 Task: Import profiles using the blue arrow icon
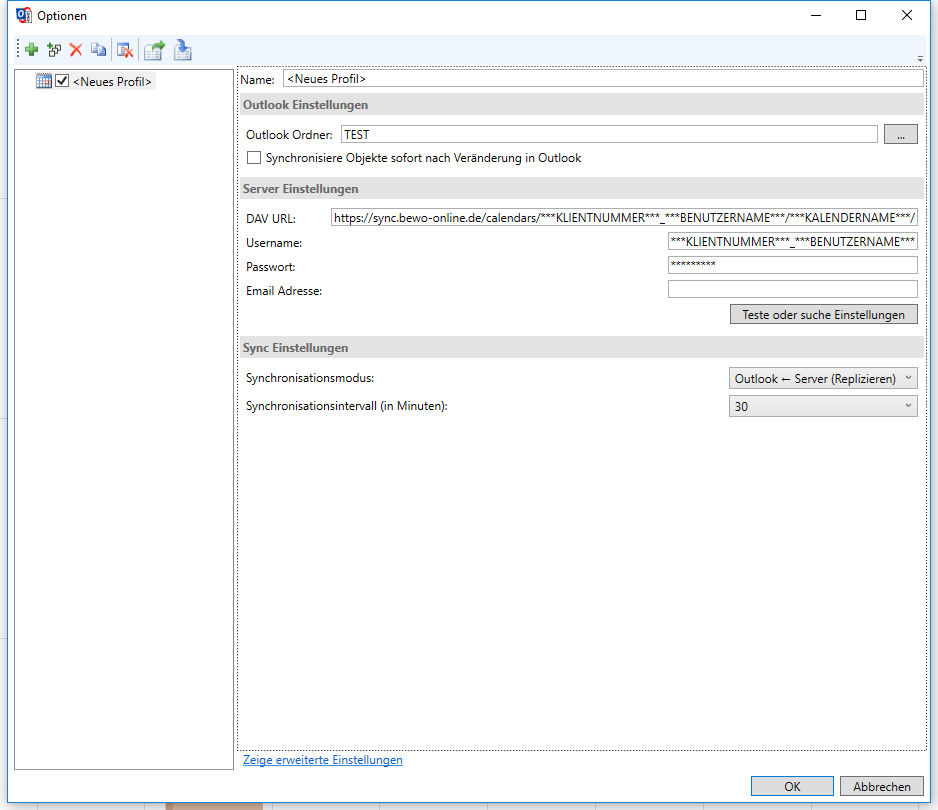tap(183, 49)
